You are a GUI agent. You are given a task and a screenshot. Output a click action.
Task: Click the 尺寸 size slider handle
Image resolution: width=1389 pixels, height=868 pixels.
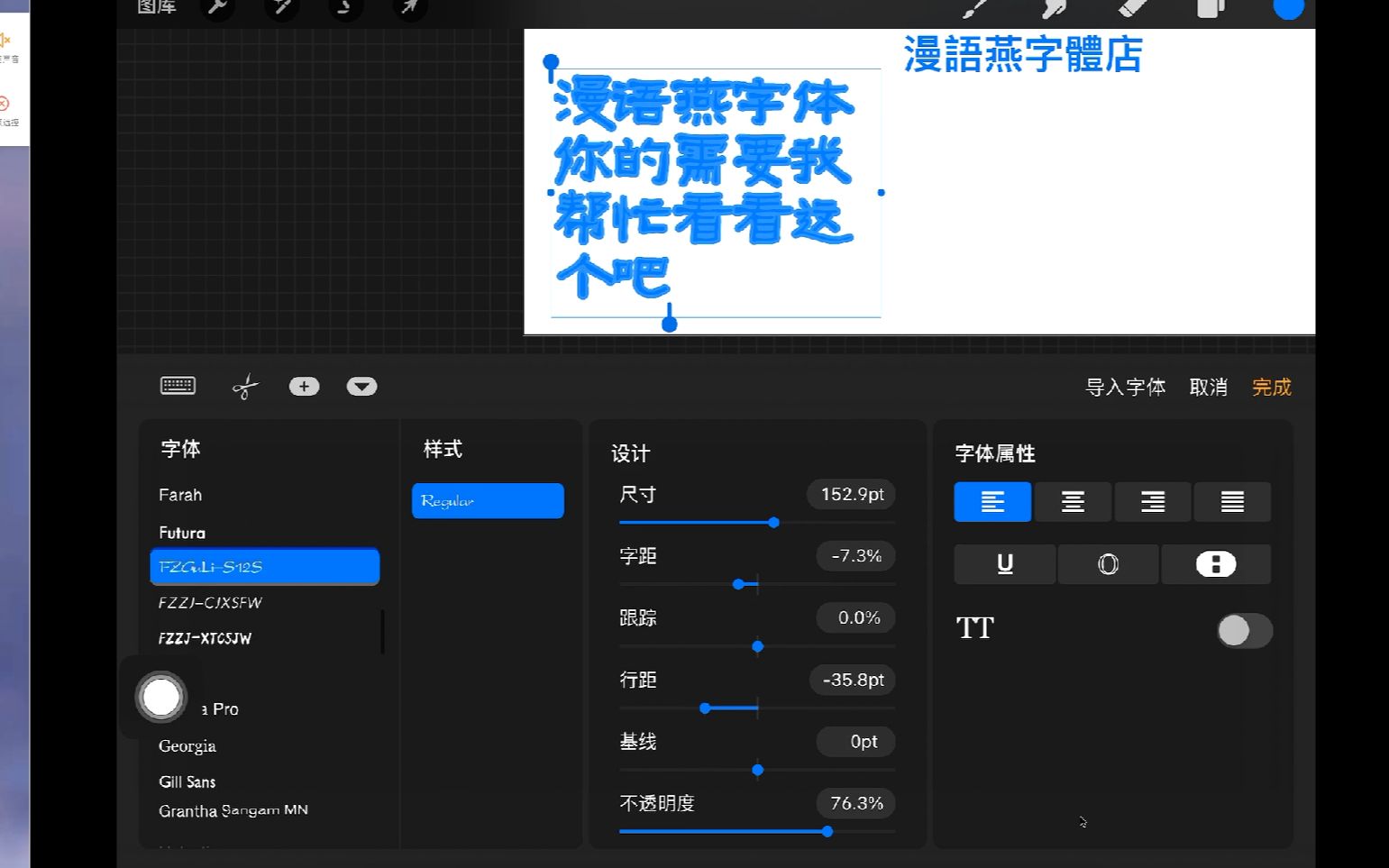tap(773, 523)
